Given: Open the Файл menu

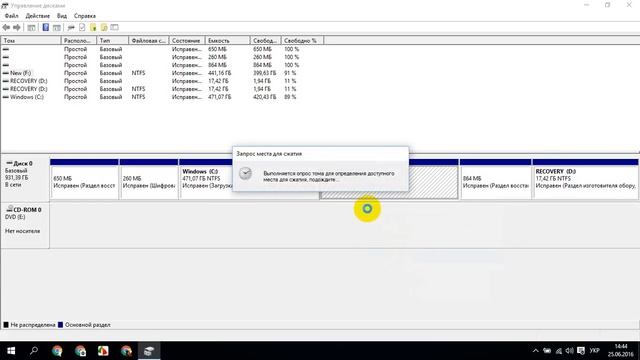Looking at the screenshot, I should coord(11,16).
